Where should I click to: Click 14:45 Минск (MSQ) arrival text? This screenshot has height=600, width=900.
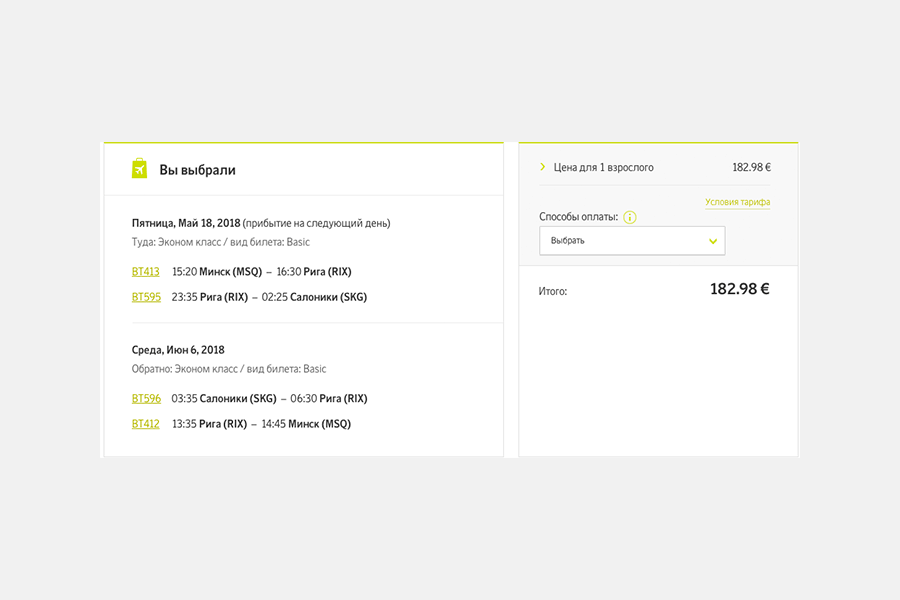tap(306, 424)
